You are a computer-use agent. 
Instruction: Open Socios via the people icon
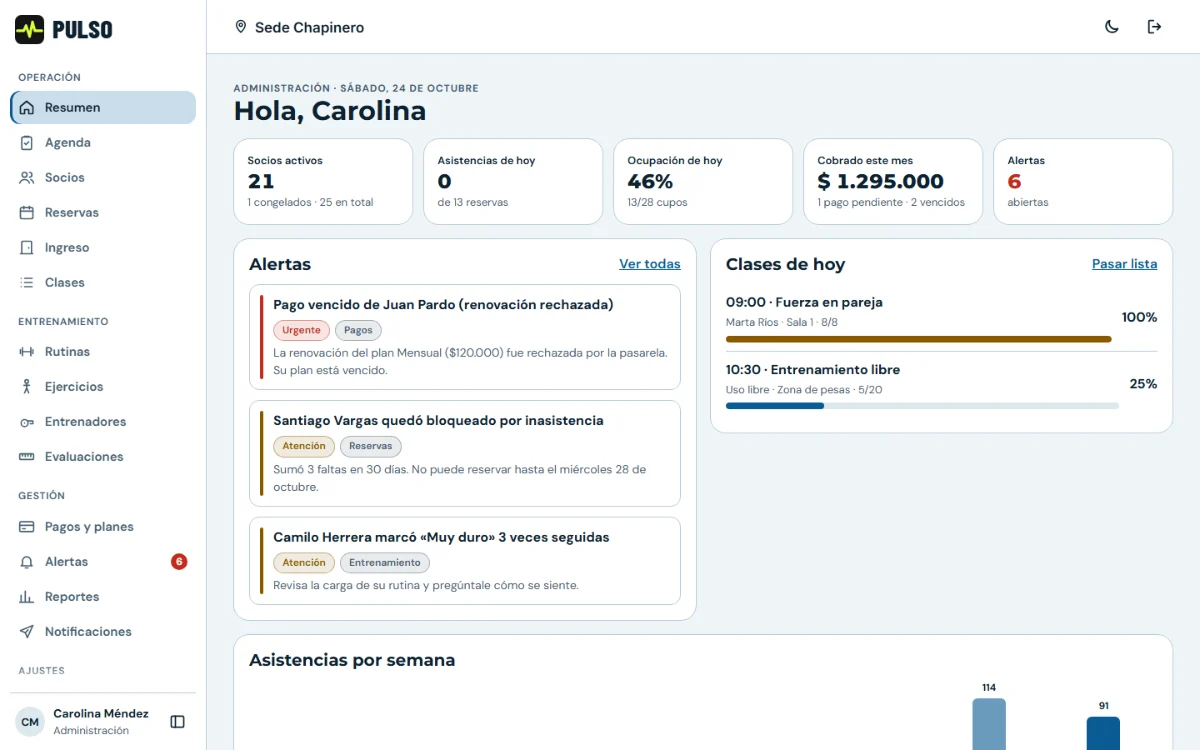27,178
